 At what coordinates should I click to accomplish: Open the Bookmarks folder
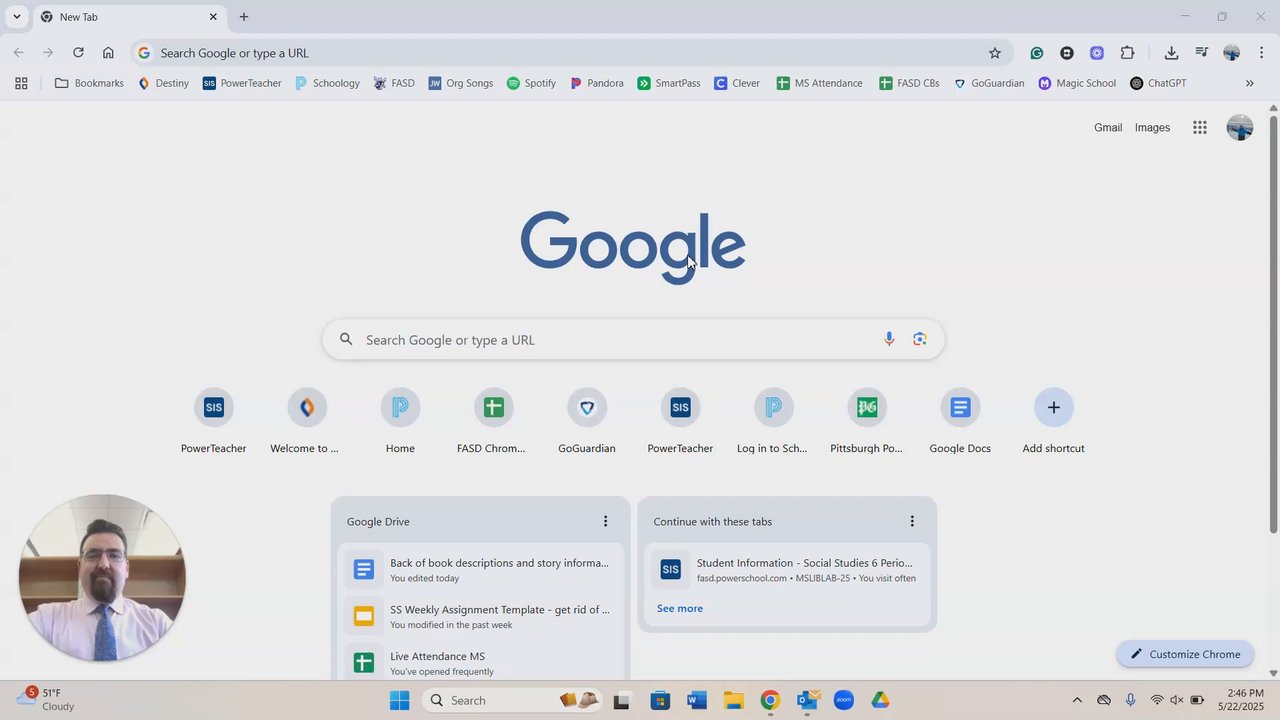[90, 83]
